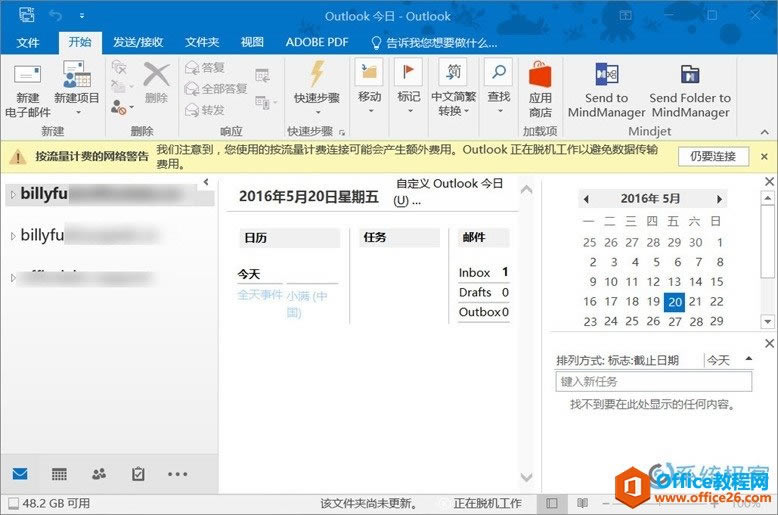The width and height of the screenshot is (778, 515).
Task: Select reading view status bar icon
Action: pos(583,503)
